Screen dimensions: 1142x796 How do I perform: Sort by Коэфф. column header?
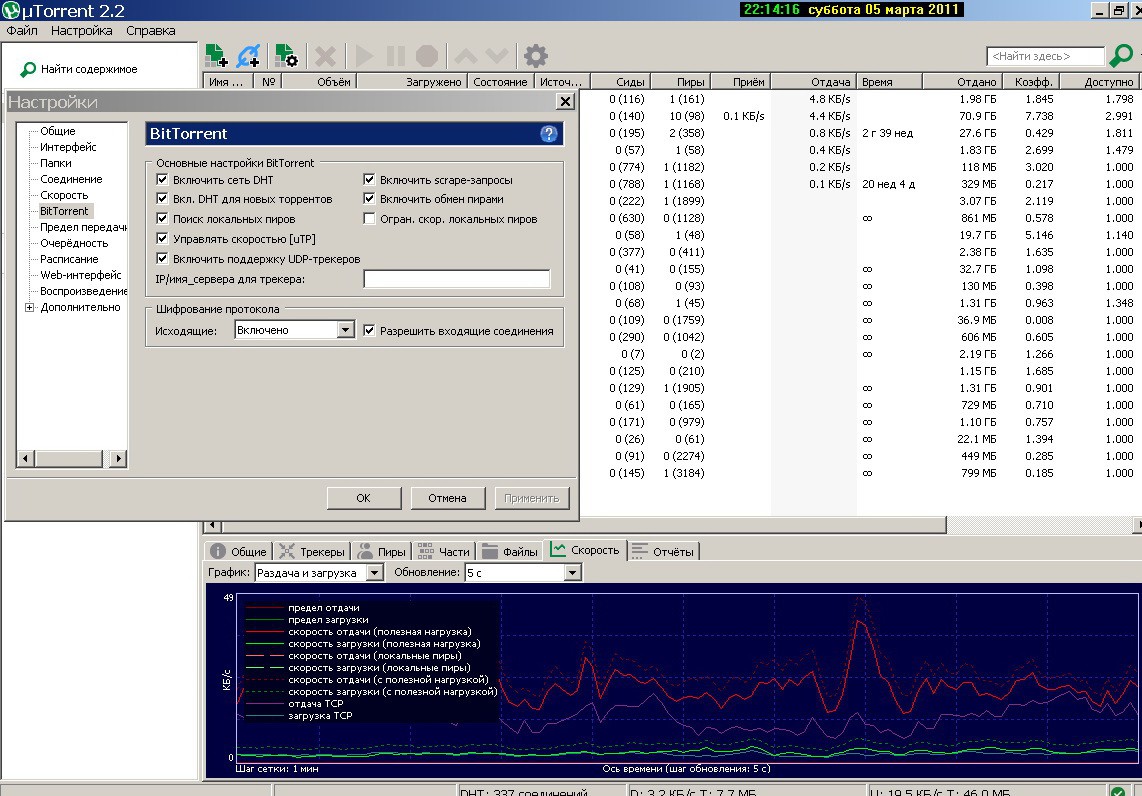[x=1031, y=82]
